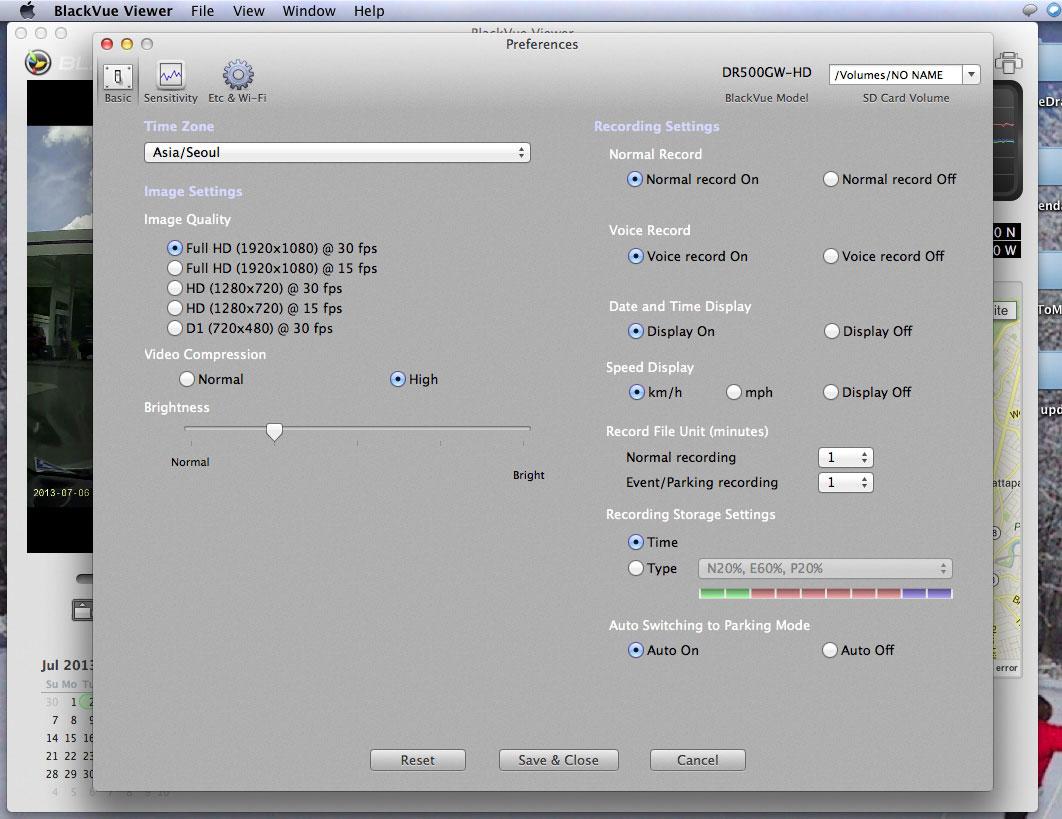Select Normal record On

pyautogui.click(x=635, y=180)
